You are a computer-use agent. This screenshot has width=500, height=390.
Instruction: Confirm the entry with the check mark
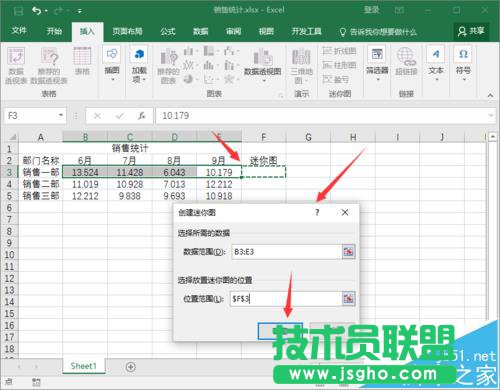tap(120, 116)
